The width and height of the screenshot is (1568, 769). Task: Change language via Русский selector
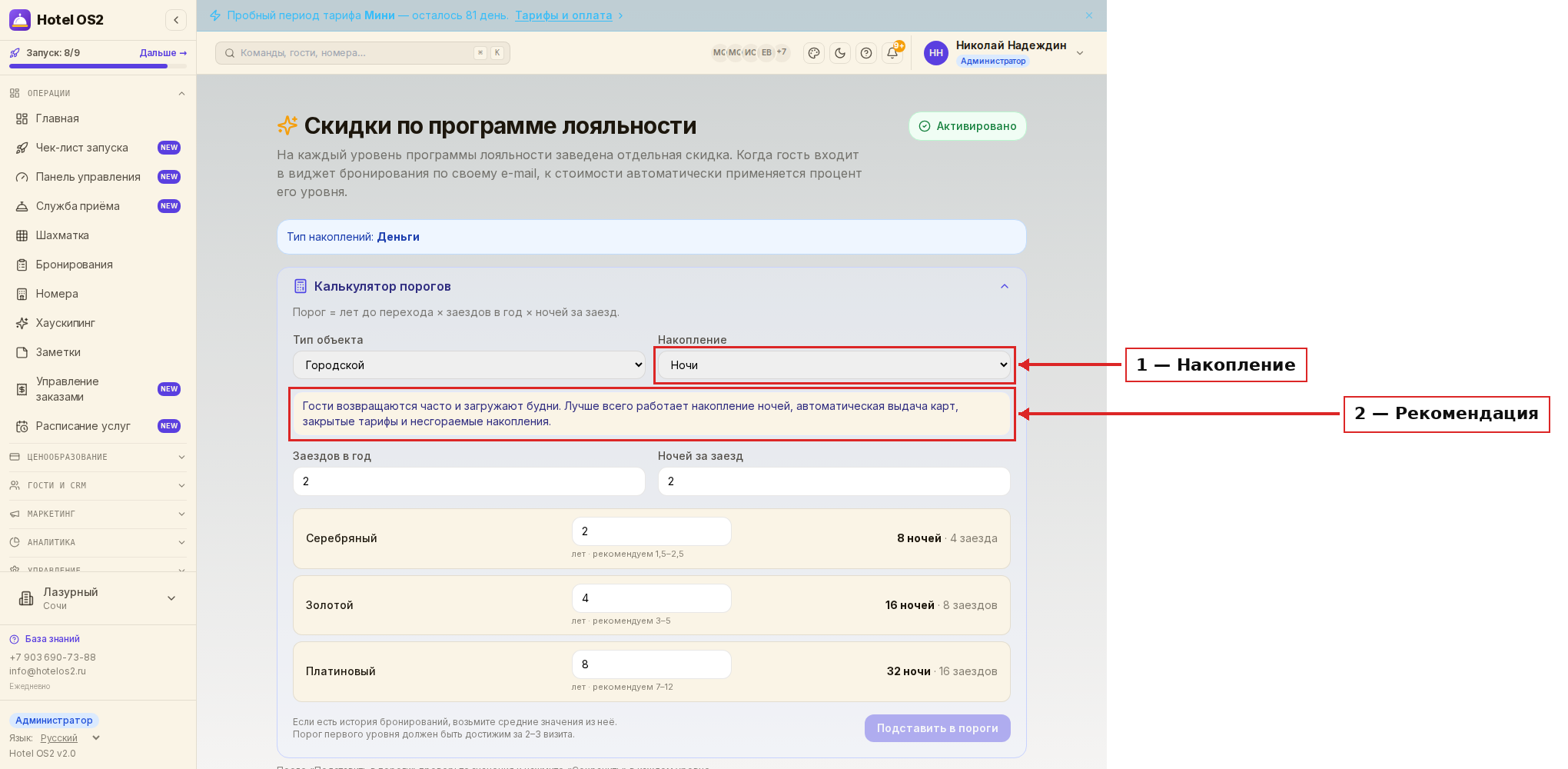70,738
